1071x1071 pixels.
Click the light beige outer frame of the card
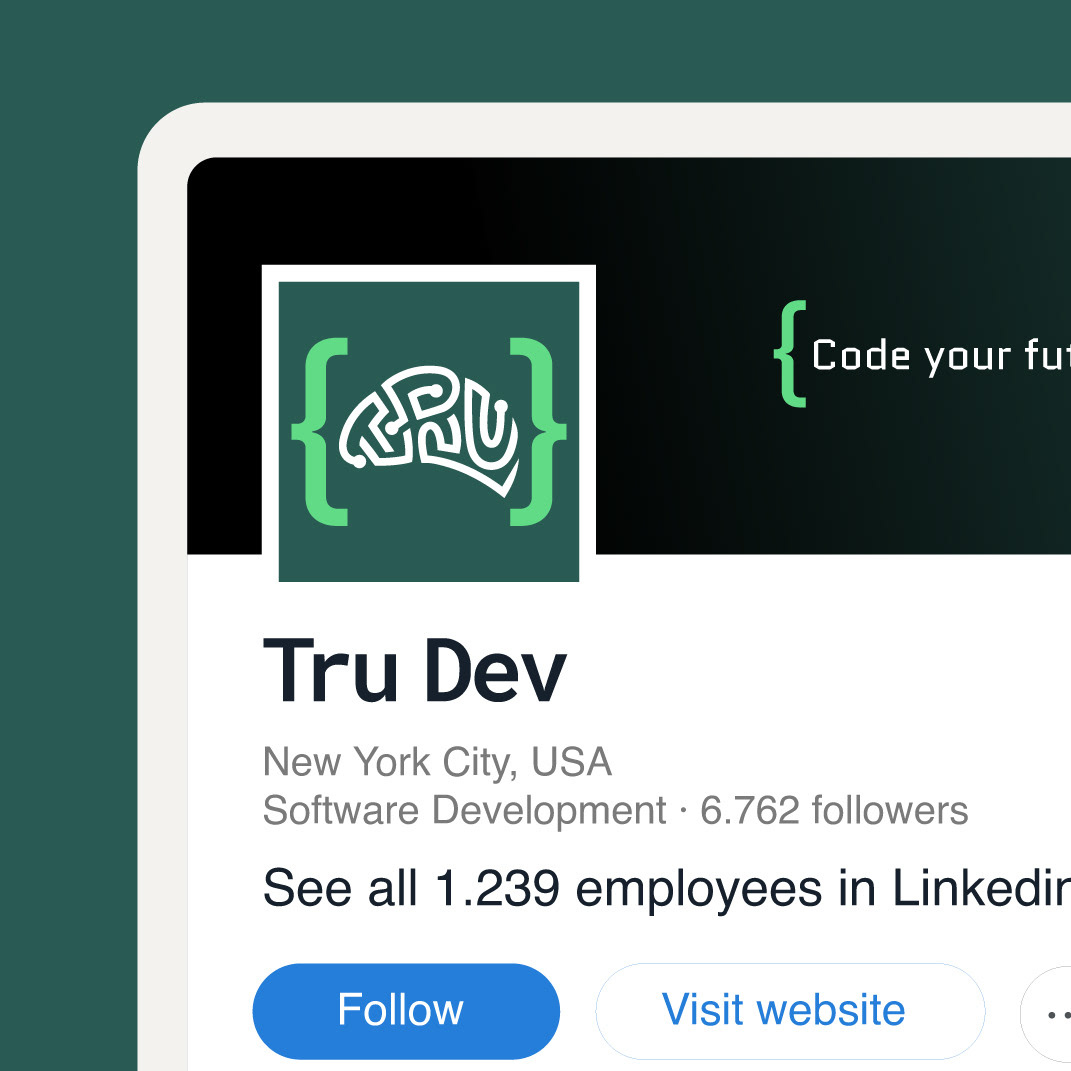click(x=162, y=600)
